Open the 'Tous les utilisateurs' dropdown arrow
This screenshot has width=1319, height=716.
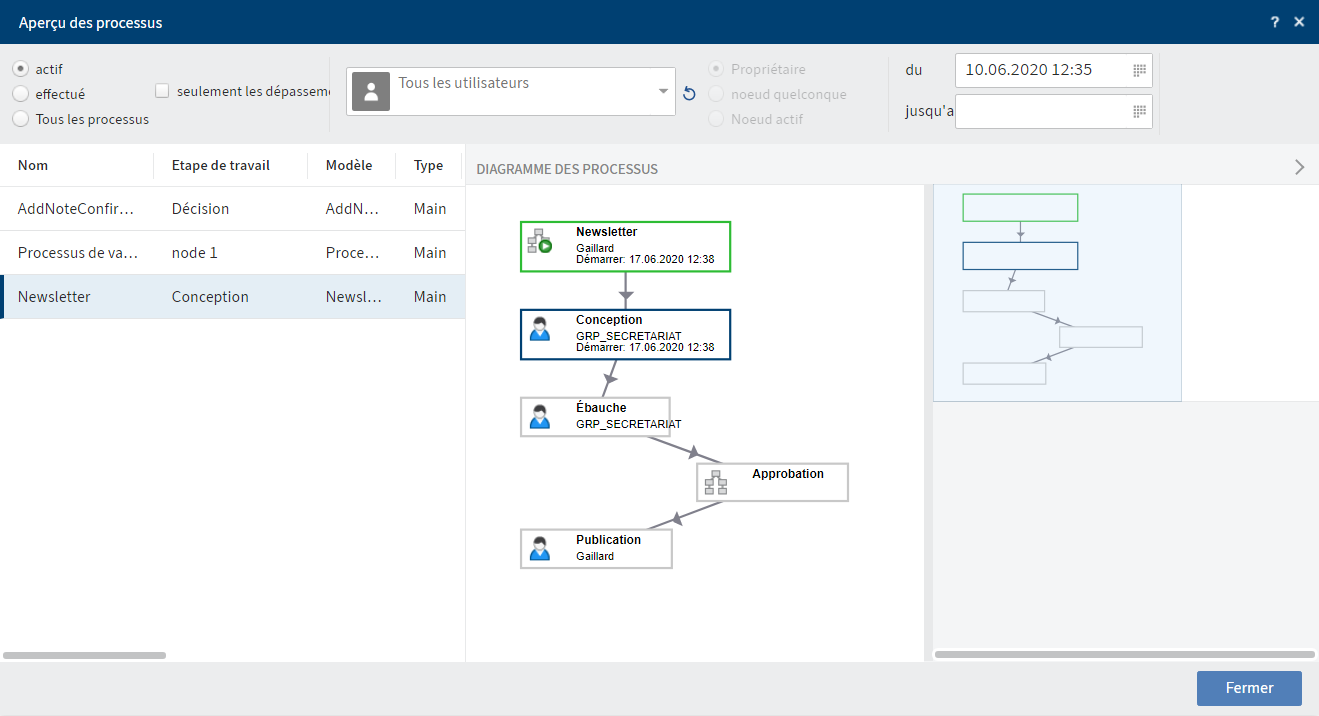click(663, 91)
